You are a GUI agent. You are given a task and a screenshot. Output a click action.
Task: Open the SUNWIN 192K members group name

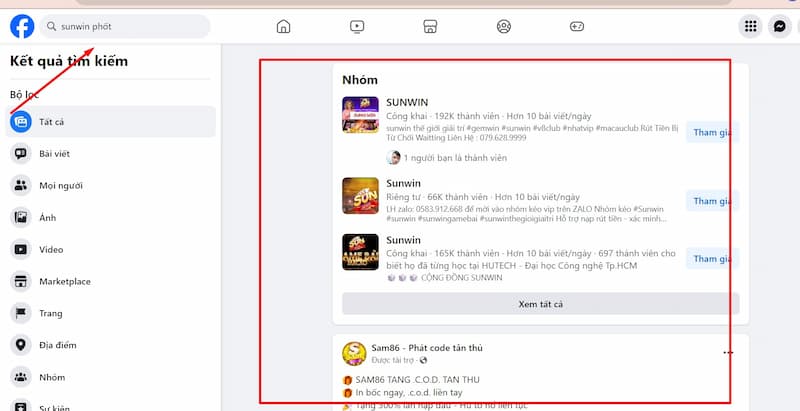(x=407, y=102)
